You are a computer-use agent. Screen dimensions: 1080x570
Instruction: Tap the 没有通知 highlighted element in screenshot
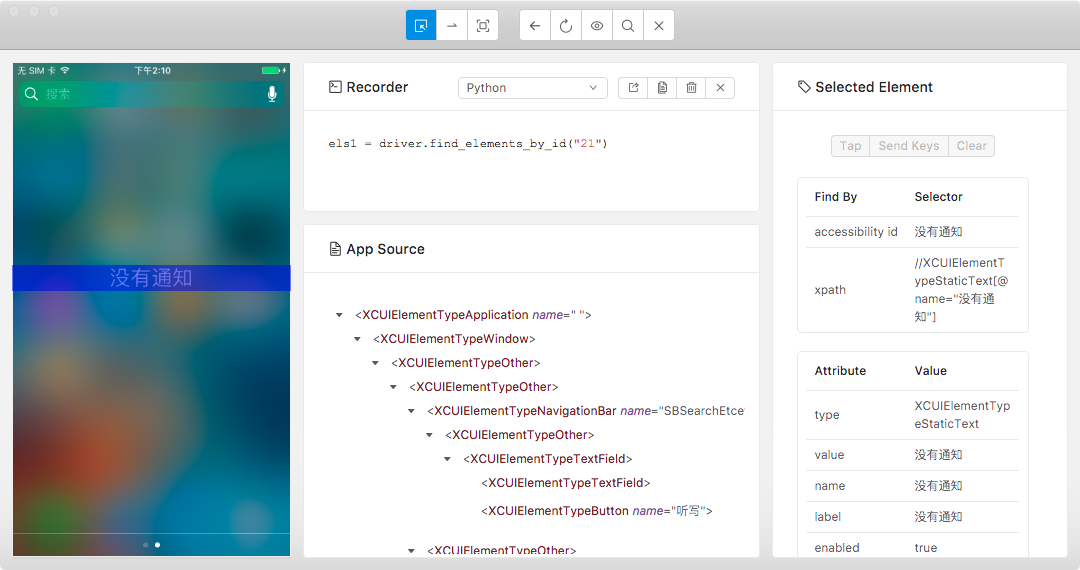click(152, 278)
